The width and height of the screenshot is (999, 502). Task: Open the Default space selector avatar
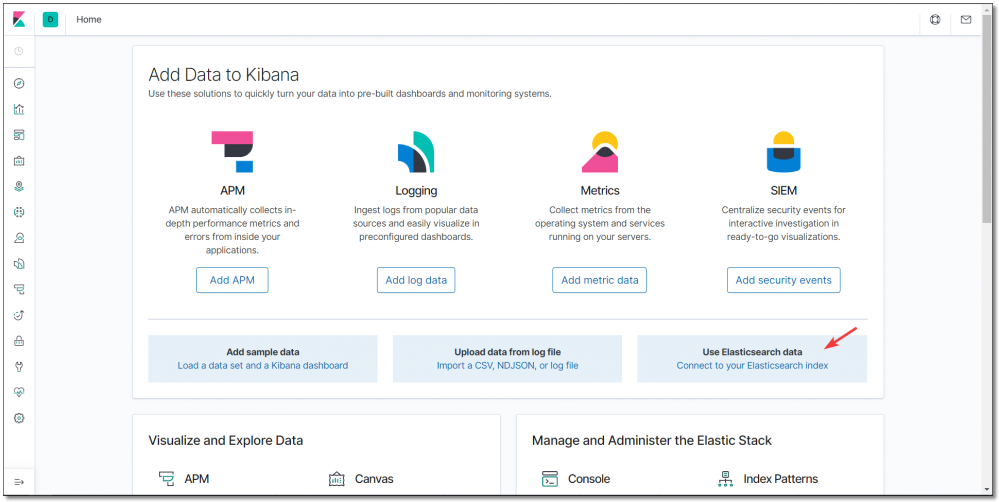coord(50,20)
